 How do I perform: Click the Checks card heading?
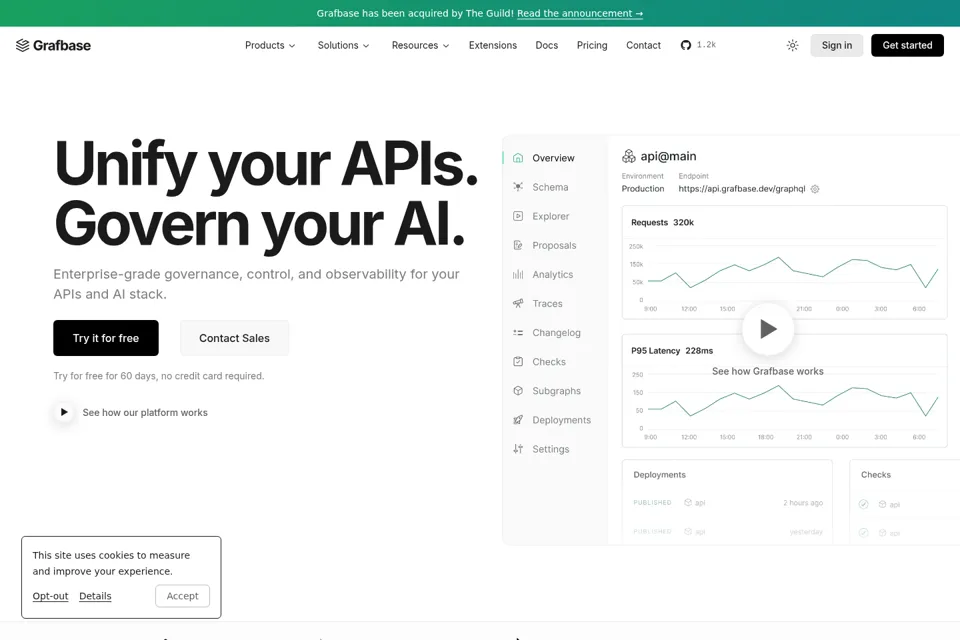[x=876, y=475]
